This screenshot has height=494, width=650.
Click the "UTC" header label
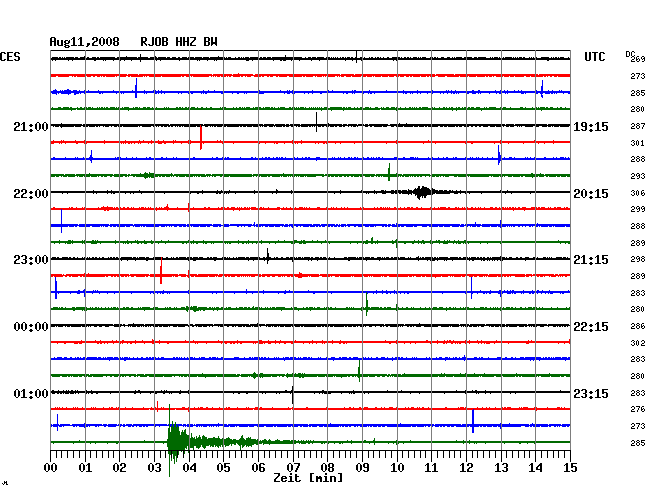tap(594, 57)
